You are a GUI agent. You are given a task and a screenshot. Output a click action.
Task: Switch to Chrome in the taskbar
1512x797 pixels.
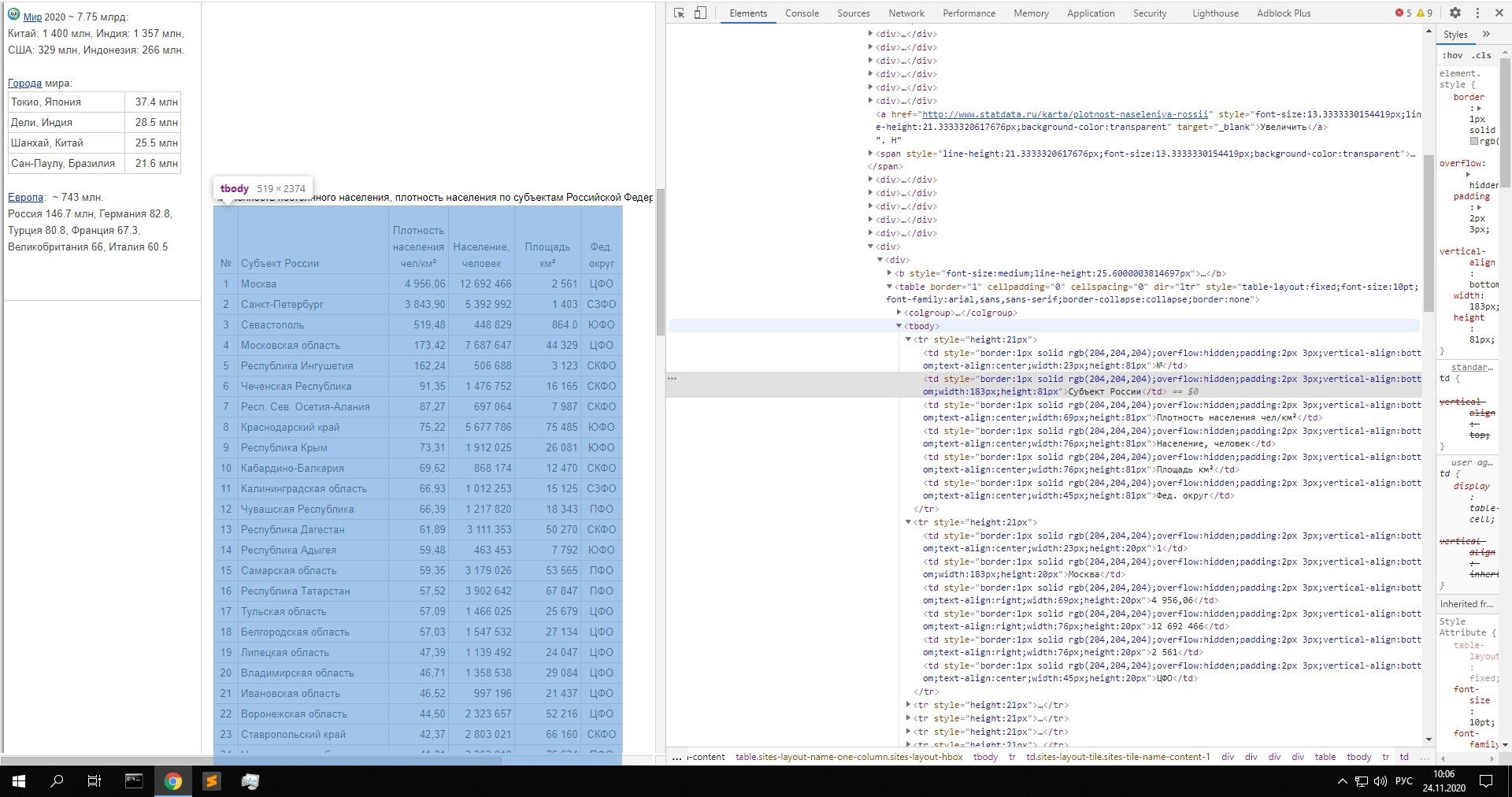tap(173, 781)
